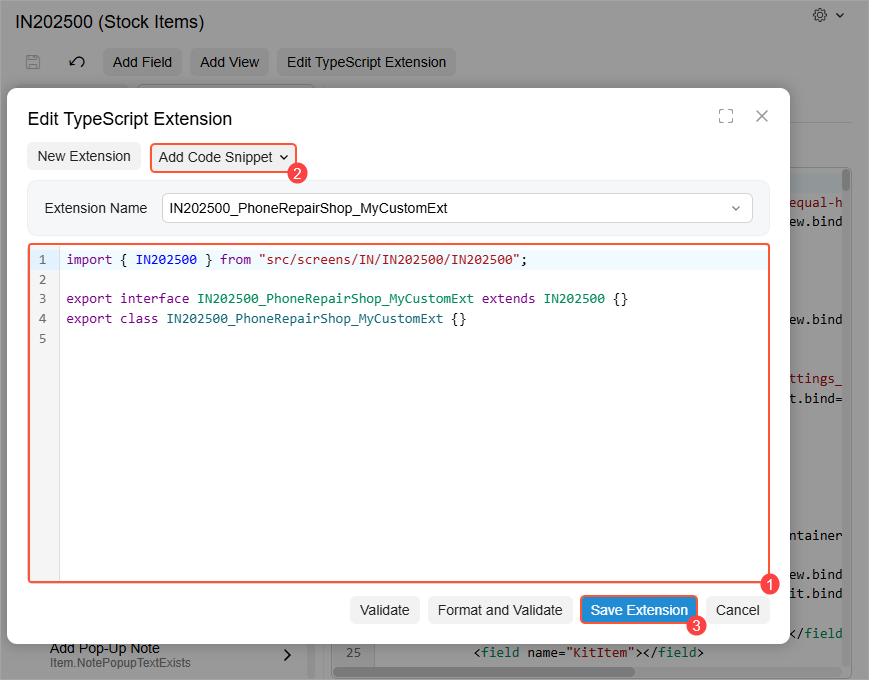Viewport: 869px width, 680px height.
Task: Open the settings gear menu
Action: coord(820,15)
